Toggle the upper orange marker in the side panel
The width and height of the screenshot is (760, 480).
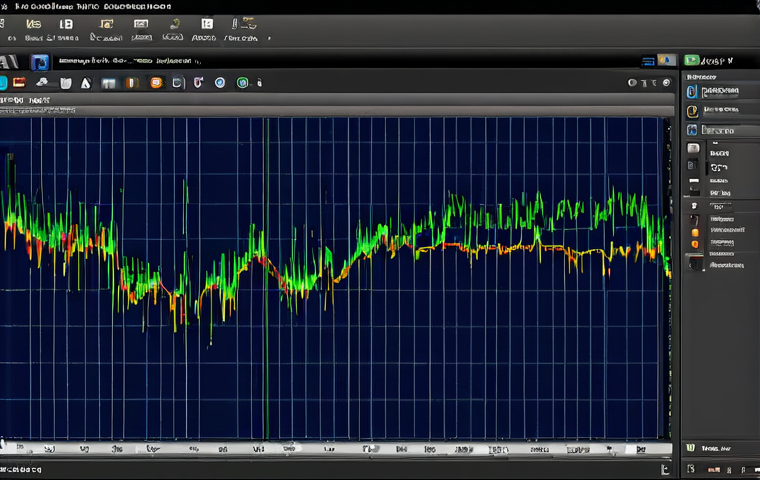695,233
